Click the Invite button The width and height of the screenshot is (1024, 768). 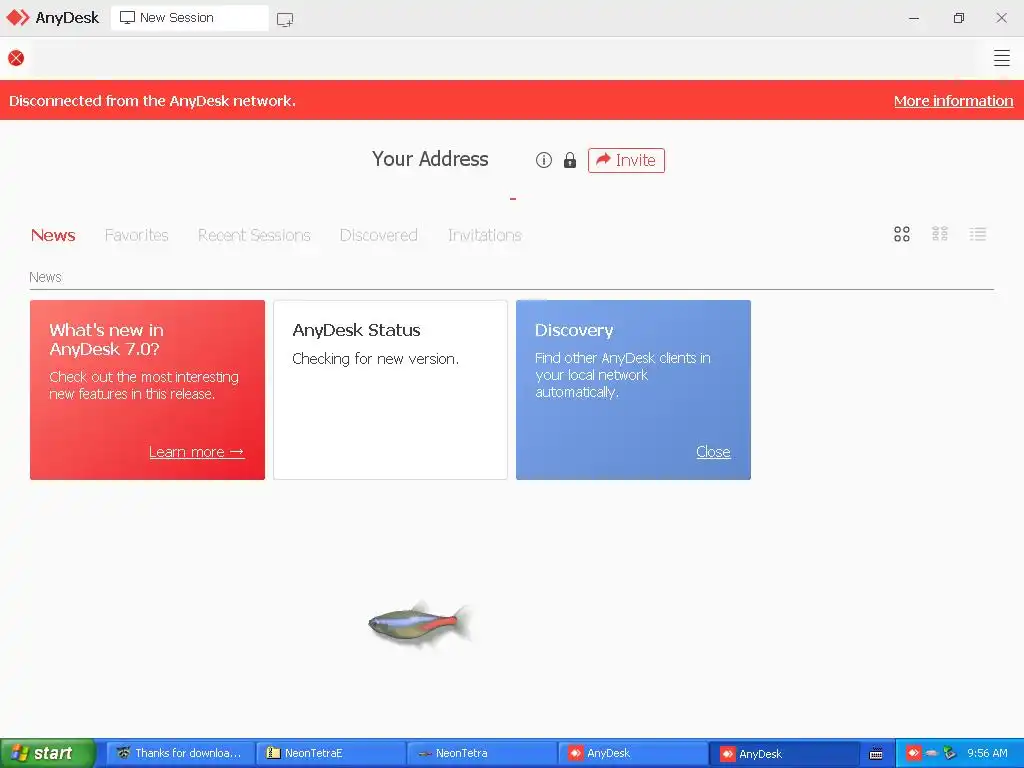tap(626, 160)
